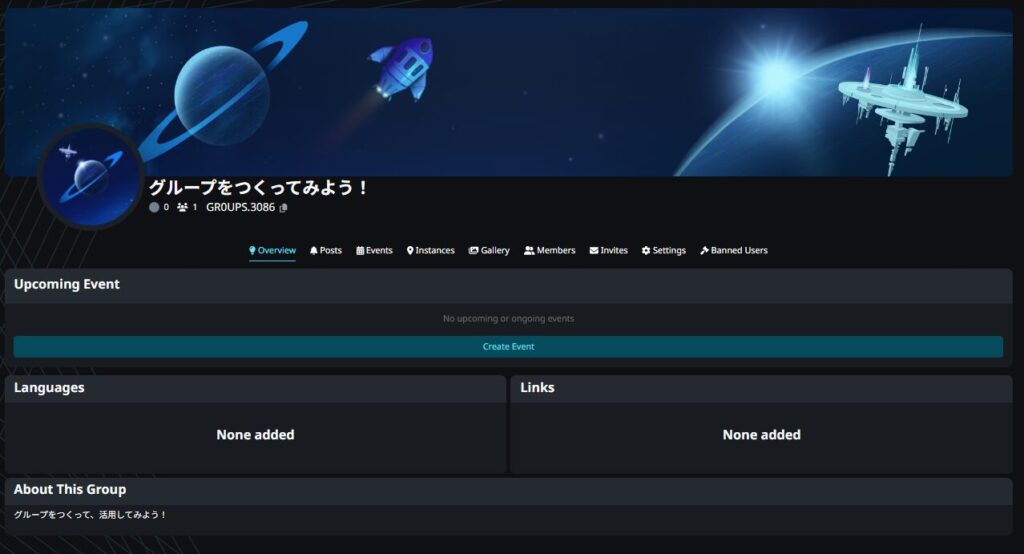This screenshot has width=1024, height=554.
Task: Click the images icon for Gallery
Action: click(x=473, y=251)
